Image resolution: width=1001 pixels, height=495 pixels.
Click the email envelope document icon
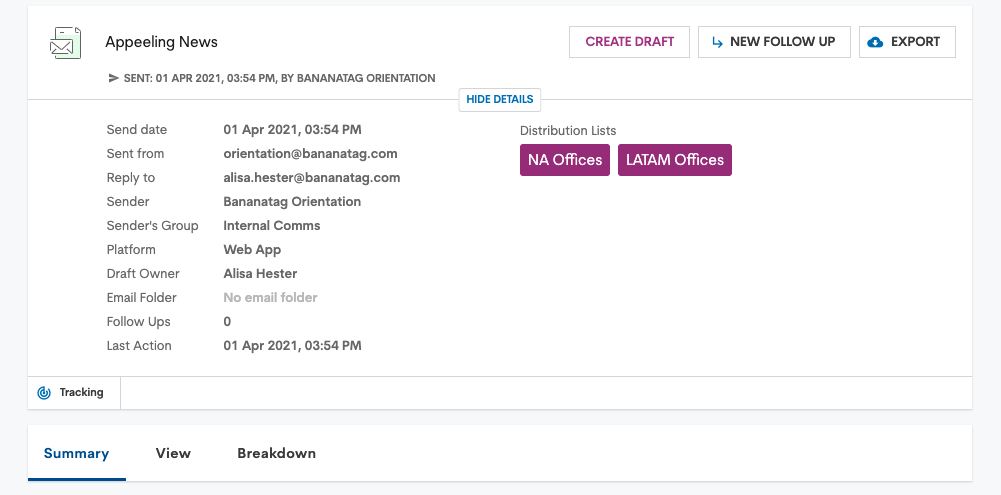pyautogui.click(x=66, y=43)
